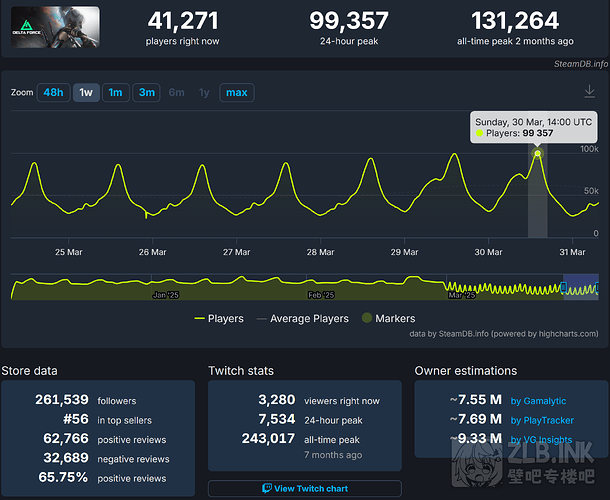Click the 7,534 Twitch 24-hour peak value
Viewport: 610px width, 500px height.
(277, 419)
